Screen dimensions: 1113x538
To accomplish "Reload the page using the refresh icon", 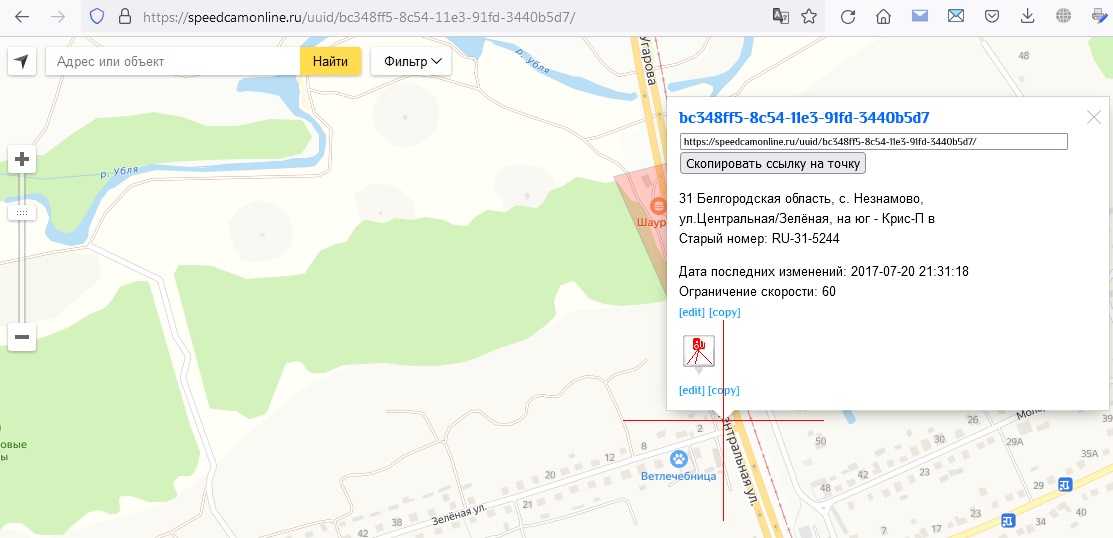I will coord(847,17).
